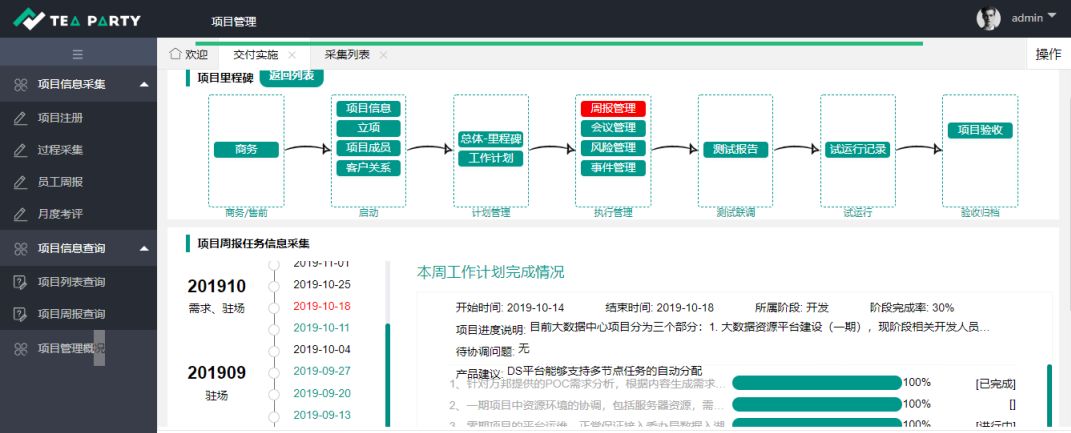Open the 商务 milestone step
The width and height of the screenshot is (1071, 433).
(x=246, y=150)
